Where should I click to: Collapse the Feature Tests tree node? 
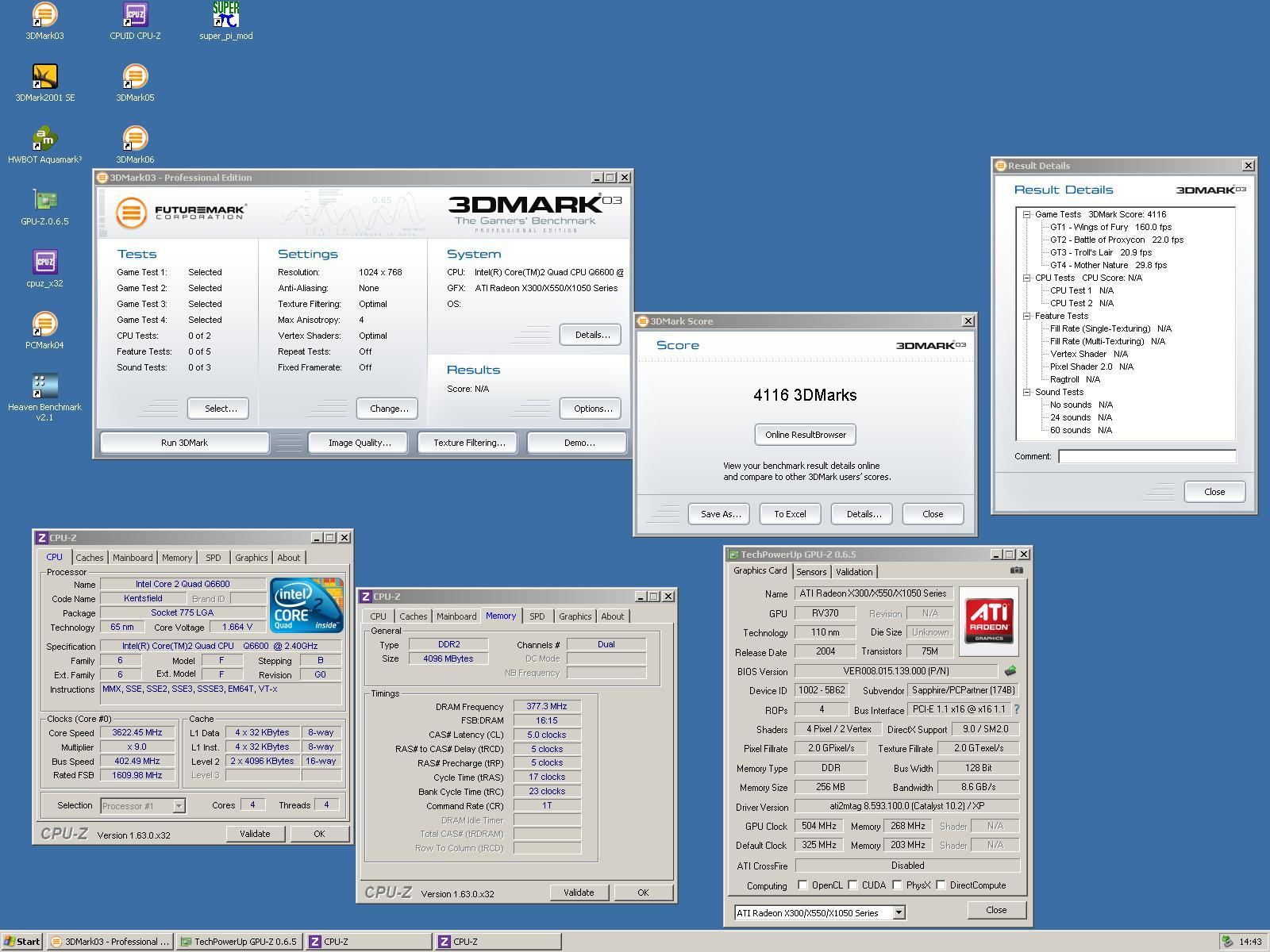pos(1026,316)
